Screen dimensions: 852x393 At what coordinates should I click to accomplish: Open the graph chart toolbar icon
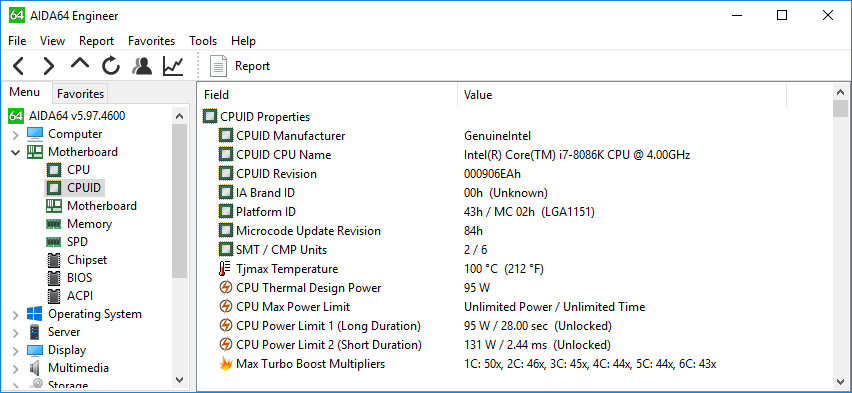(173, 66)
